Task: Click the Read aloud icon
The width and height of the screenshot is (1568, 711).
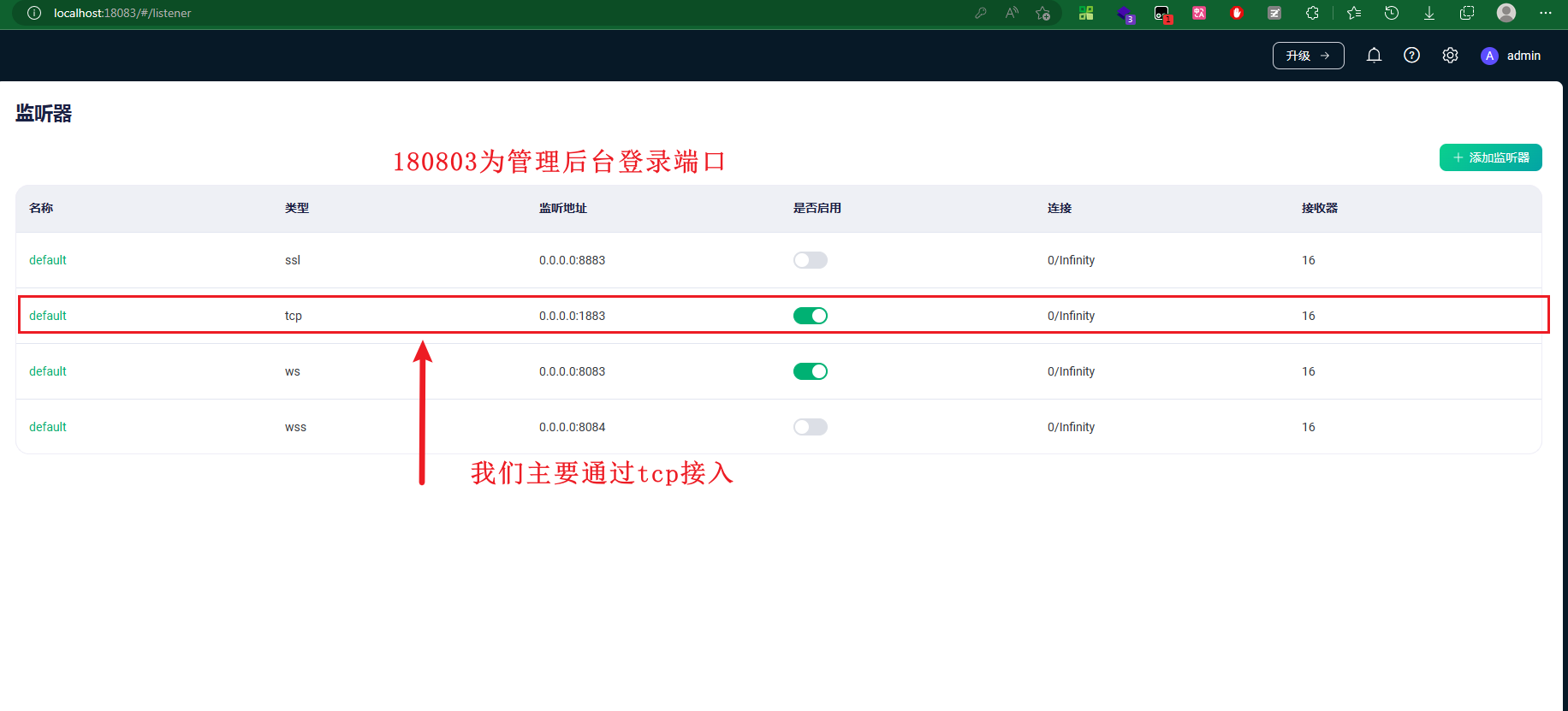Action: click(x=1012, y=13)
